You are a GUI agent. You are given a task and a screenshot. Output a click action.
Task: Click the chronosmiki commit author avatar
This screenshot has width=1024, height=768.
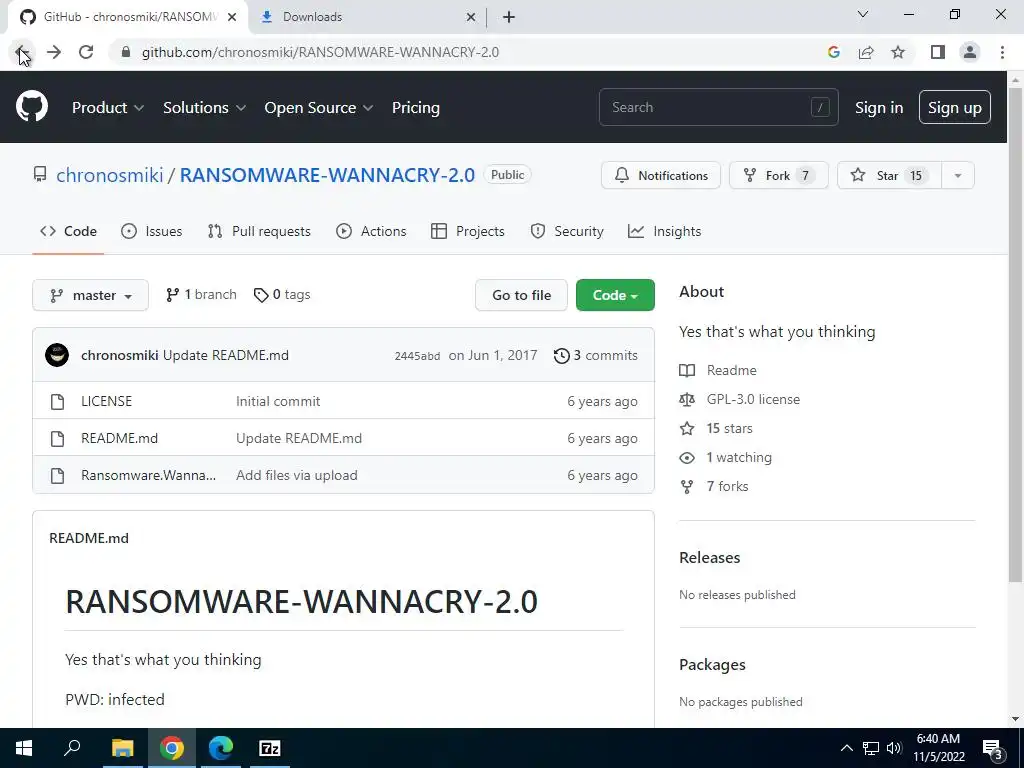[57, 355]
